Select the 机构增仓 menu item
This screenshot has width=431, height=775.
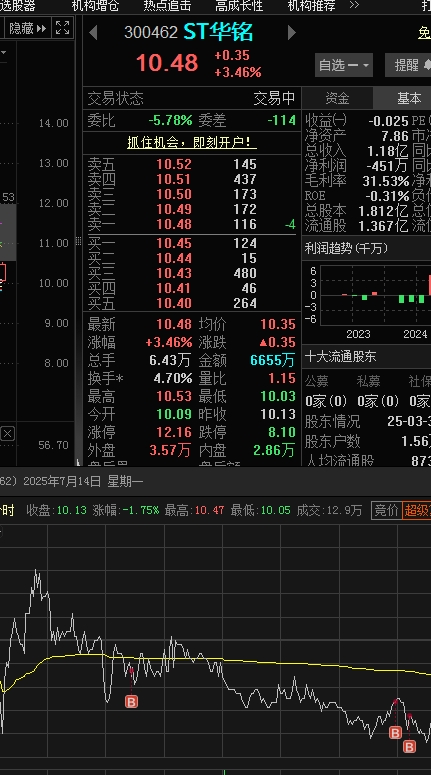[95, 5]
